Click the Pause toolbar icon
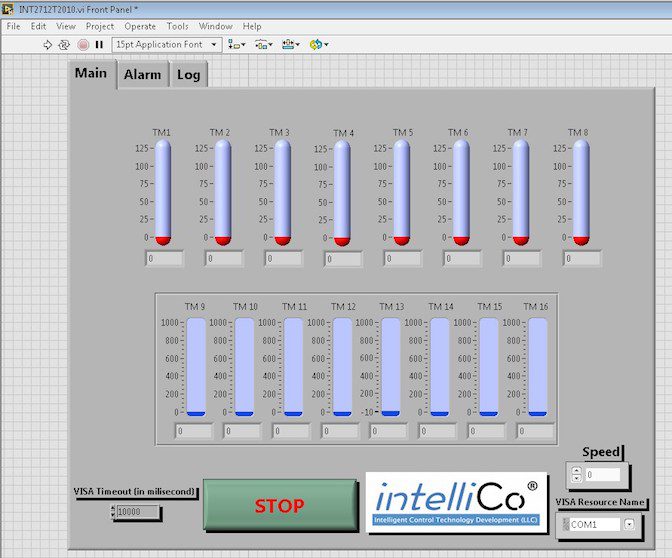 pos(99,45)
